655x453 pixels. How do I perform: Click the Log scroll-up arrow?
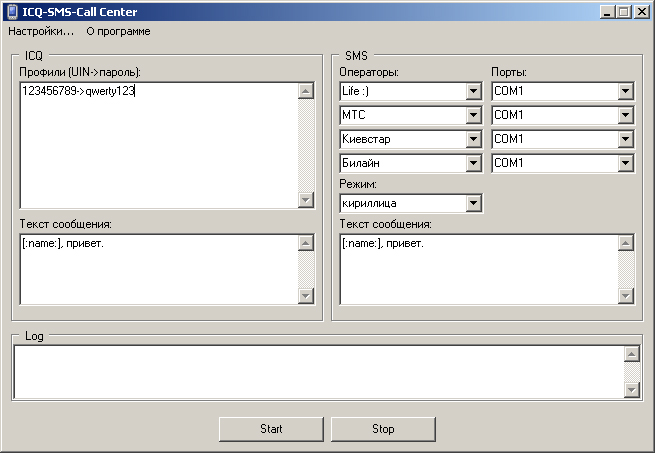(632, 354)
